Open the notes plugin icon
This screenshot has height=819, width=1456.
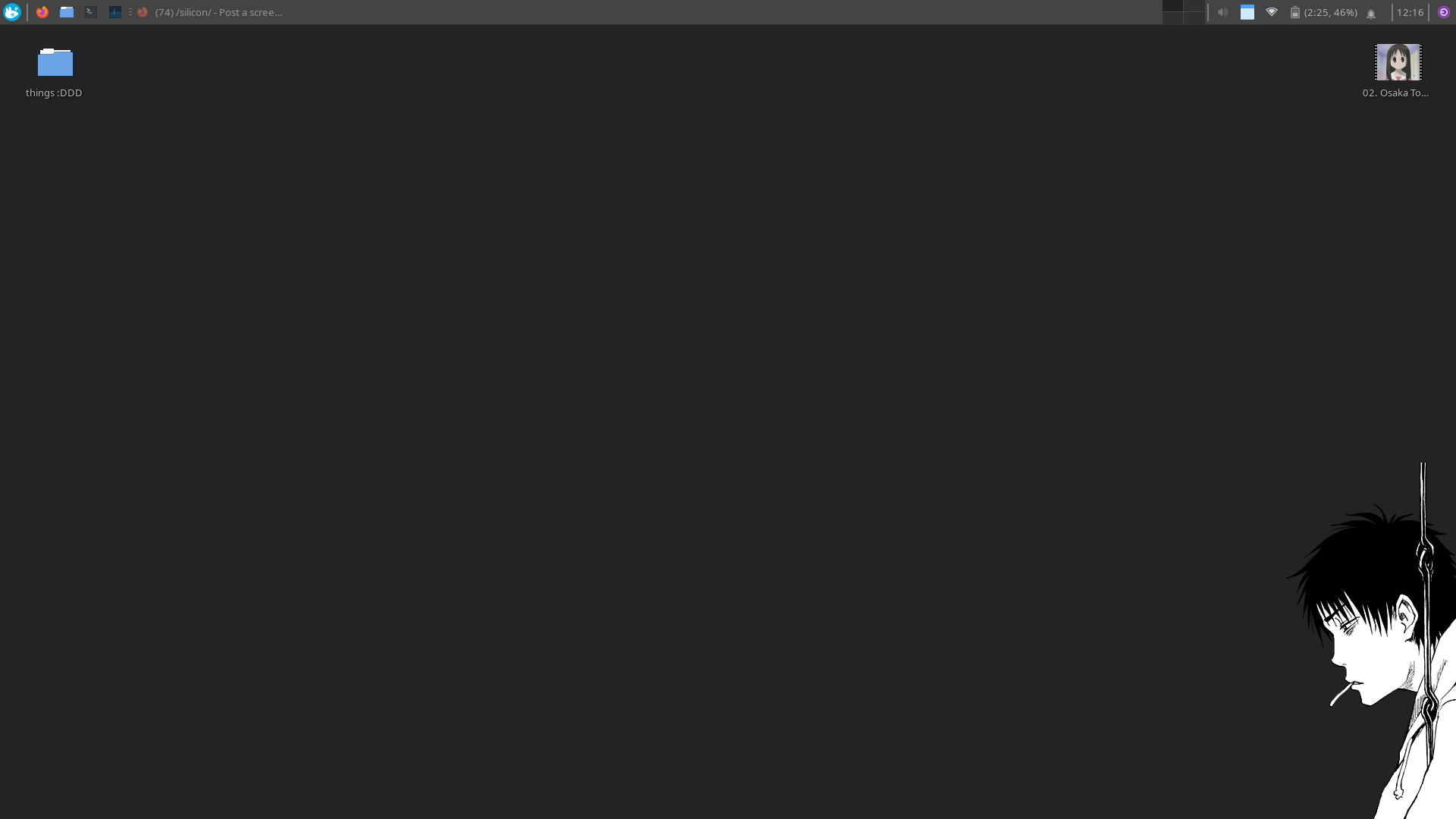[x=1247, y=12]
